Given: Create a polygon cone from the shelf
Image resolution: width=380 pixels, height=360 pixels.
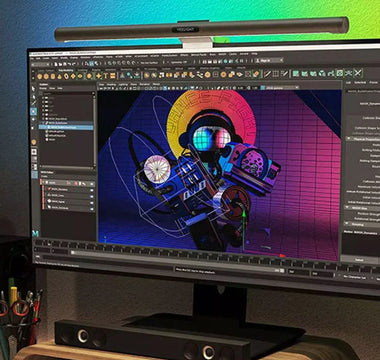Looking at the screenshot, I should tap(59, 76).
